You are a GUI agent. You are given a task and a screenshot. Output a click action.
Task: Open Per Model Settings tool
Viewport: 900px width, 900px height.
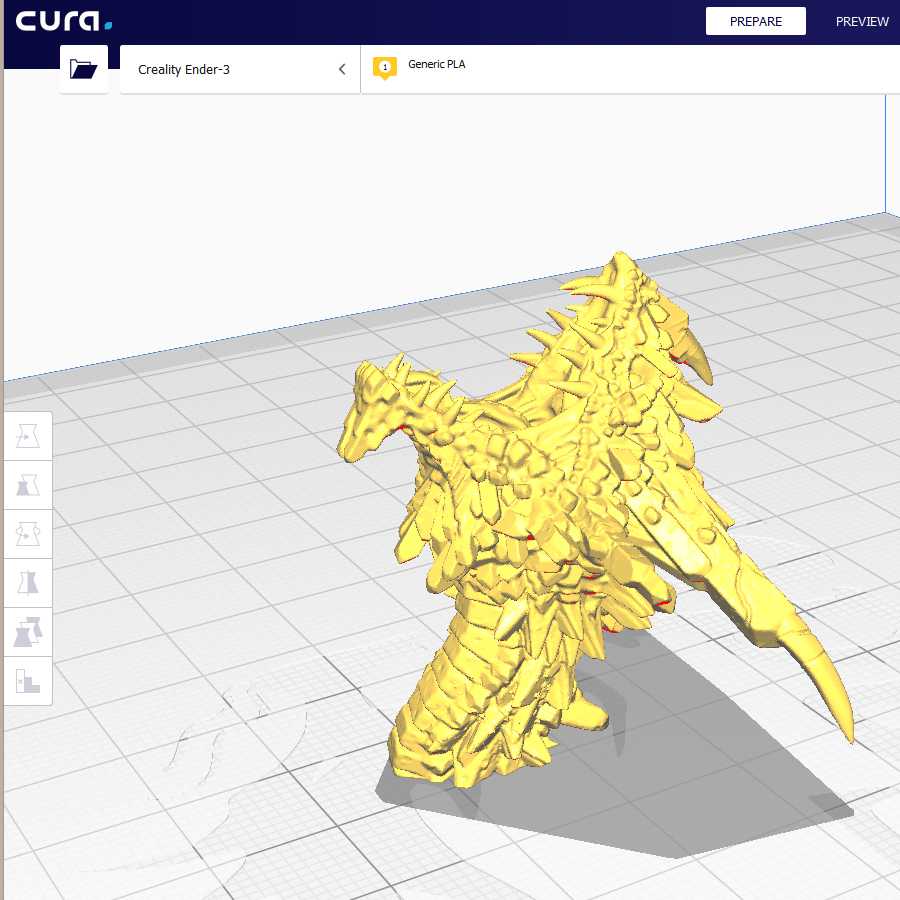coord(28,632)
